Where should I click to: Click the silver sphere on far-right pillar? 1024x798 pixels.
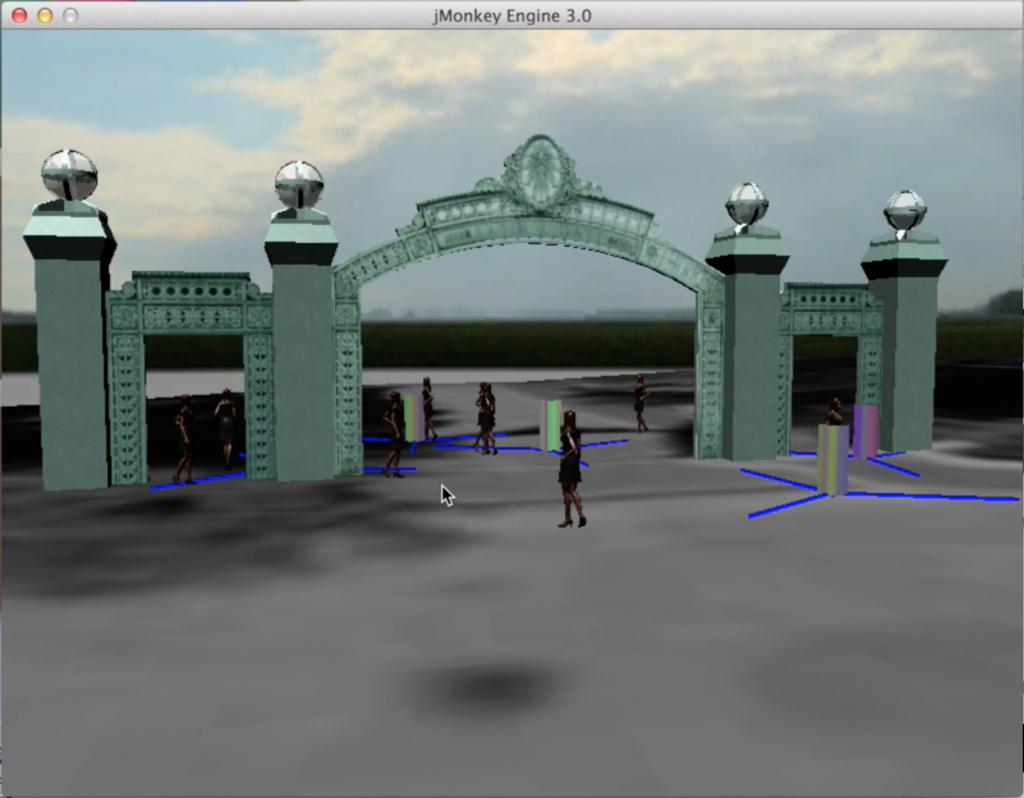(905, 210)
